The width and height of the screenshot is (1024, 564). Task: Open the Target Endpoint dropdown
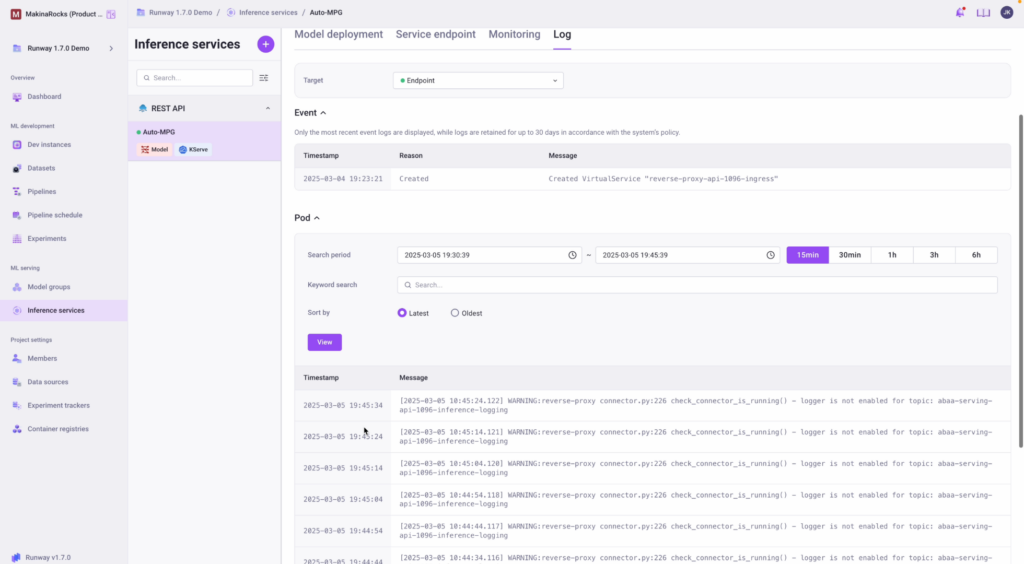(478, 80)
